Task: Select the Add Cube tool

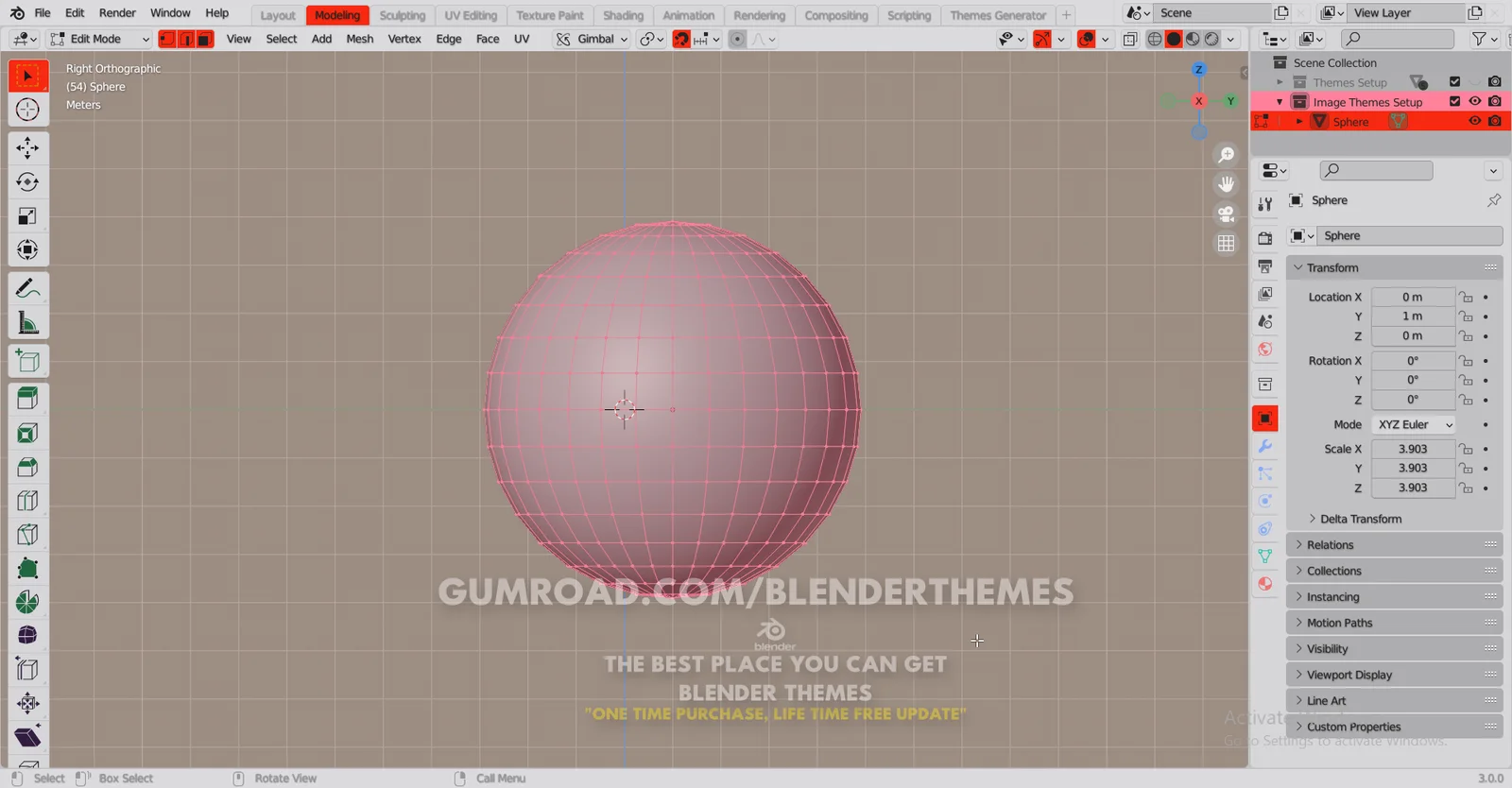Action: pos(27,361)
